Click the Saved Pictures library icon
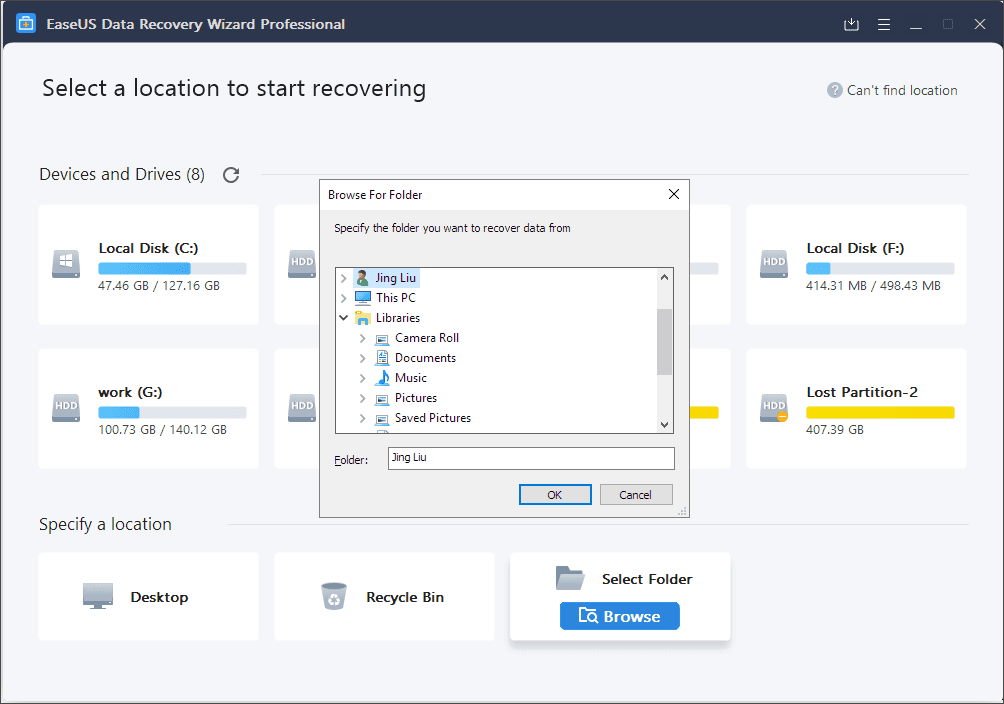Viewport: 1004px width, 704px height. click(382, 418)
